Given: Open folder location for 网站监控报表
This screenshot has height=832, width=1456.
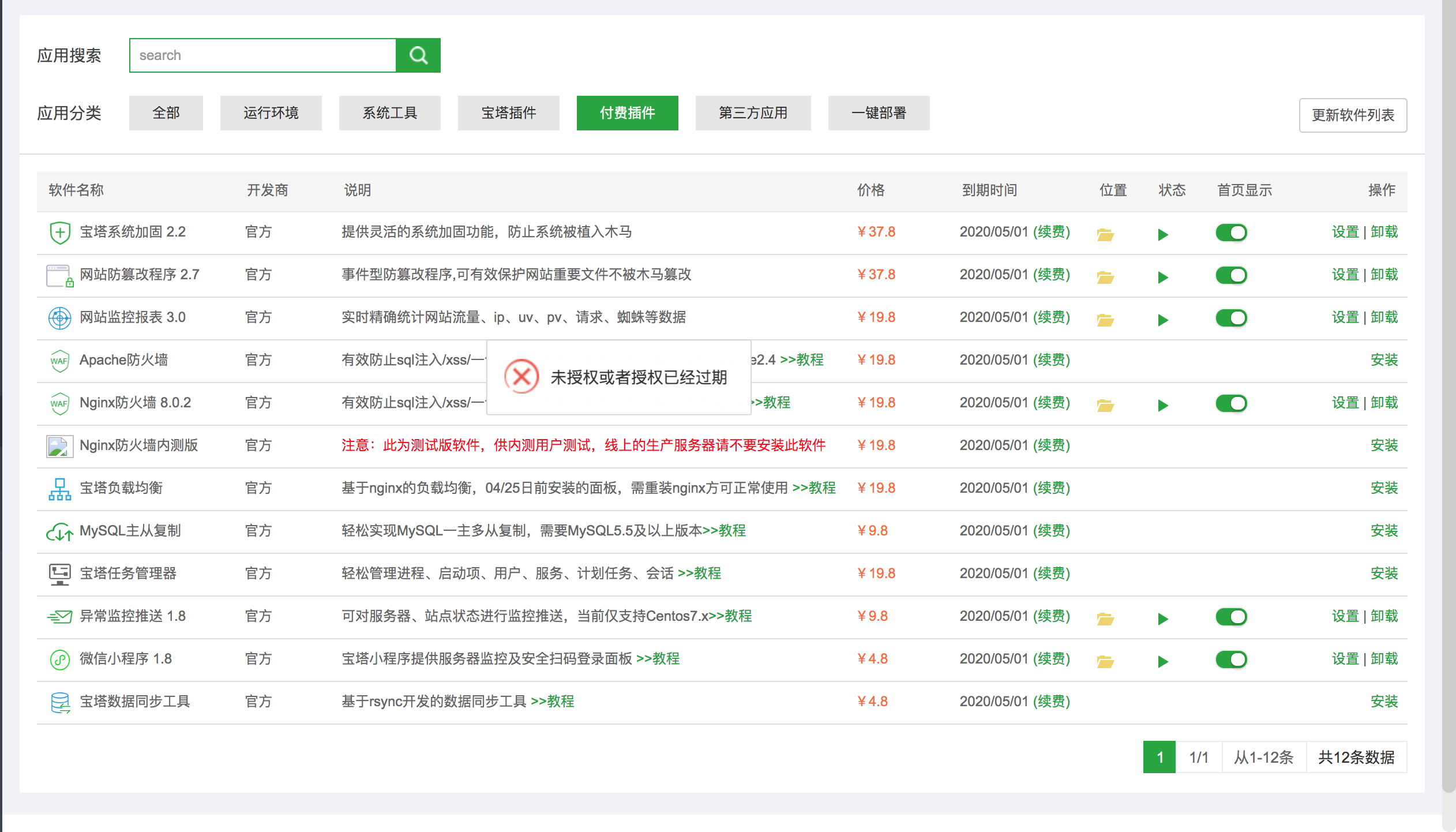Looking at the screenshot, I should click(1105, 320).
